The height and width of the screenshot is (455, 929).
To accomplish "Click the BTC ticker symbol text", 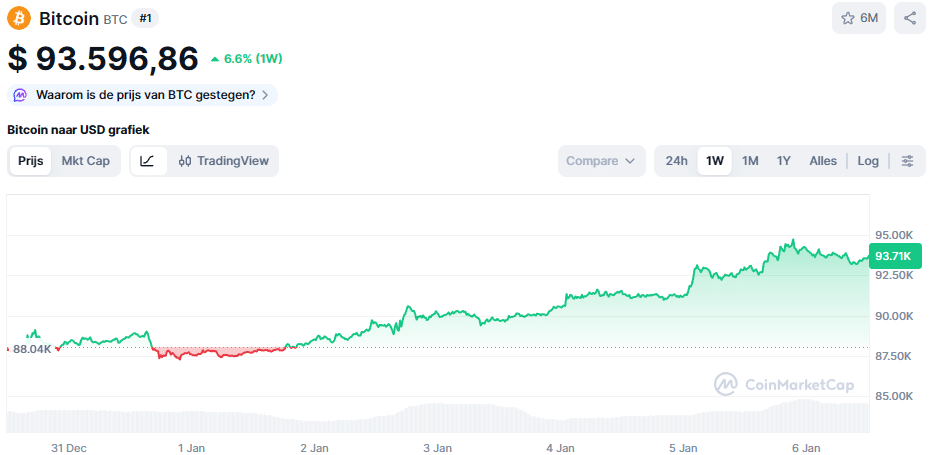I will pyautogui.click(x=116, y=20).
